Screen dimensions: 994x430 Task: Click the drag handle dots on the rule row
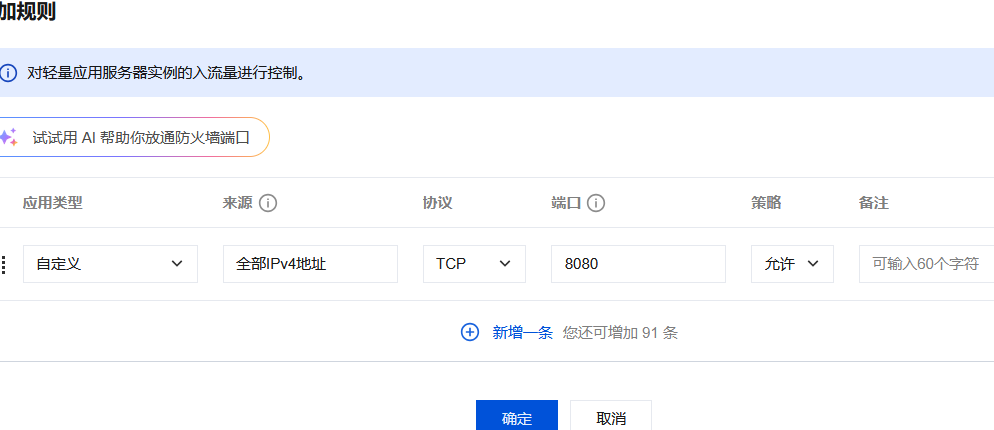[x=4, y=264]
